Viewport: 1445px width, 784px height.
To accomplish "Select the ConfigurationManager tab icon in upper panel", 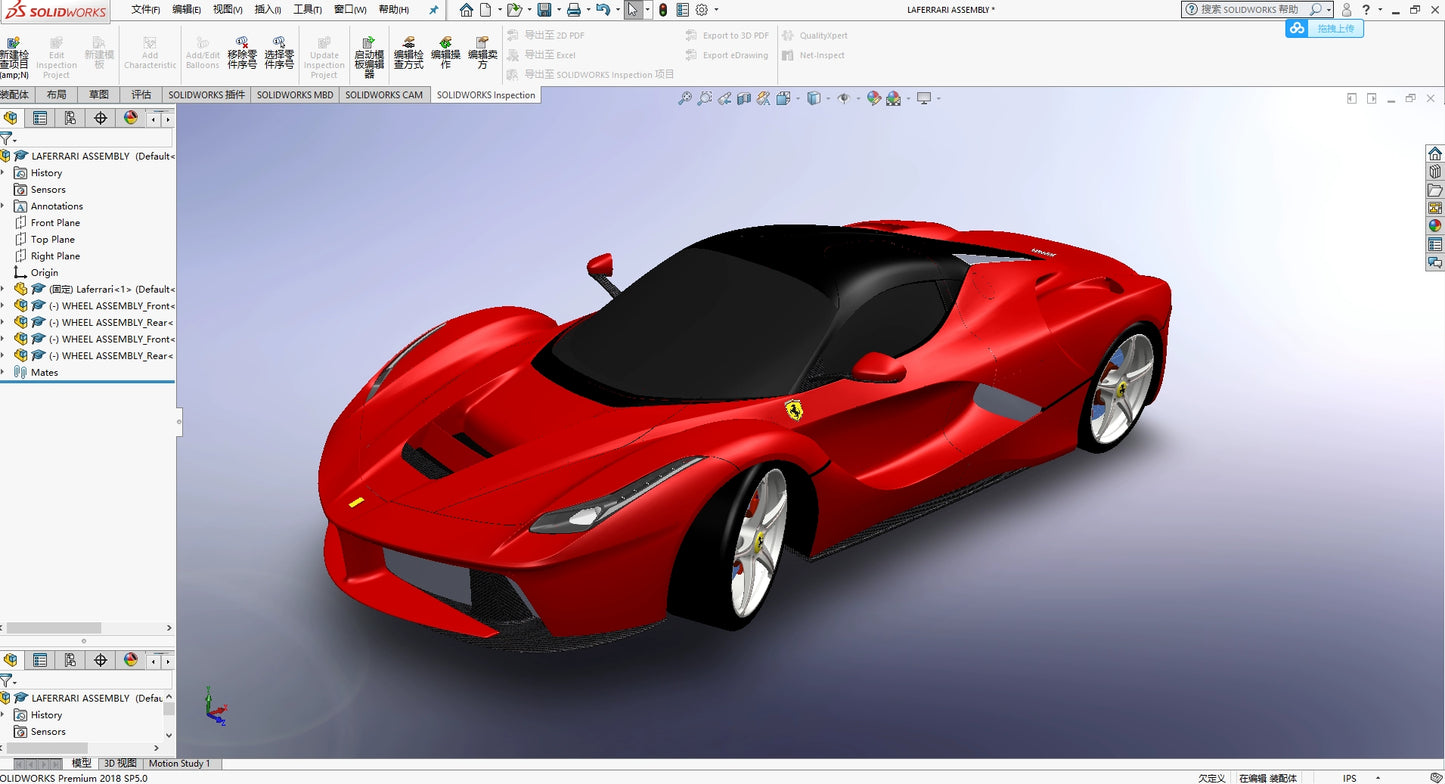I will pyautogui.click(x=70, y=118).
